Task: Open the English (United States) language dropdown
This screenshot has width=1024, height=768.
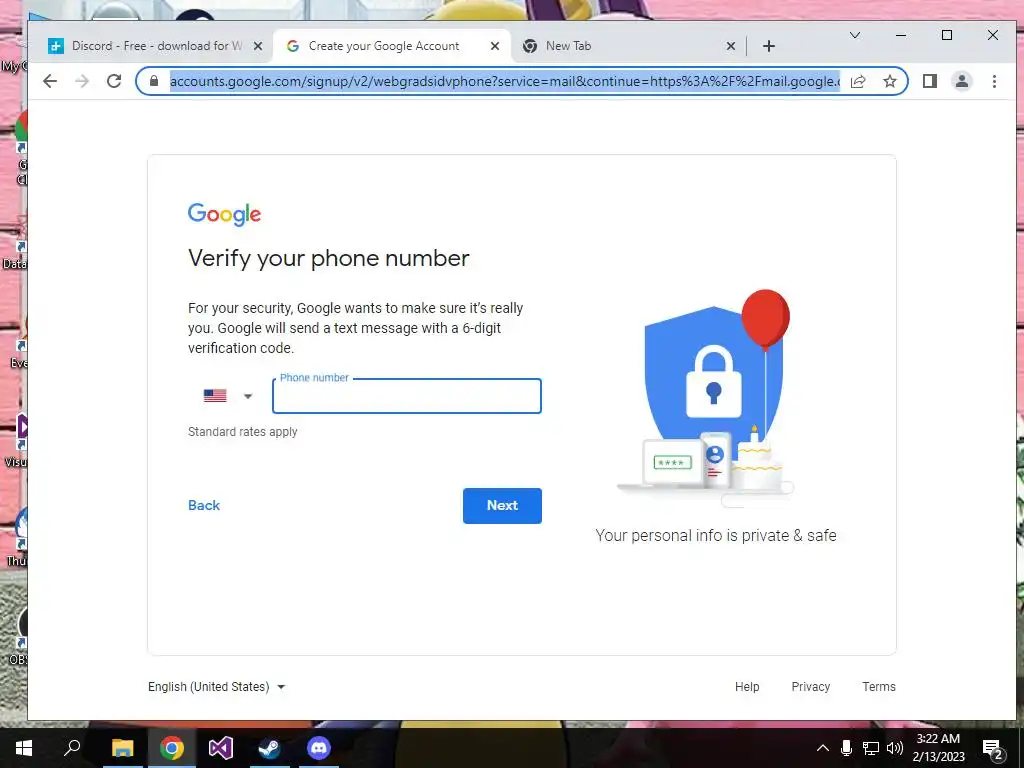Action: pyautogui.click(x=216, y=686)
